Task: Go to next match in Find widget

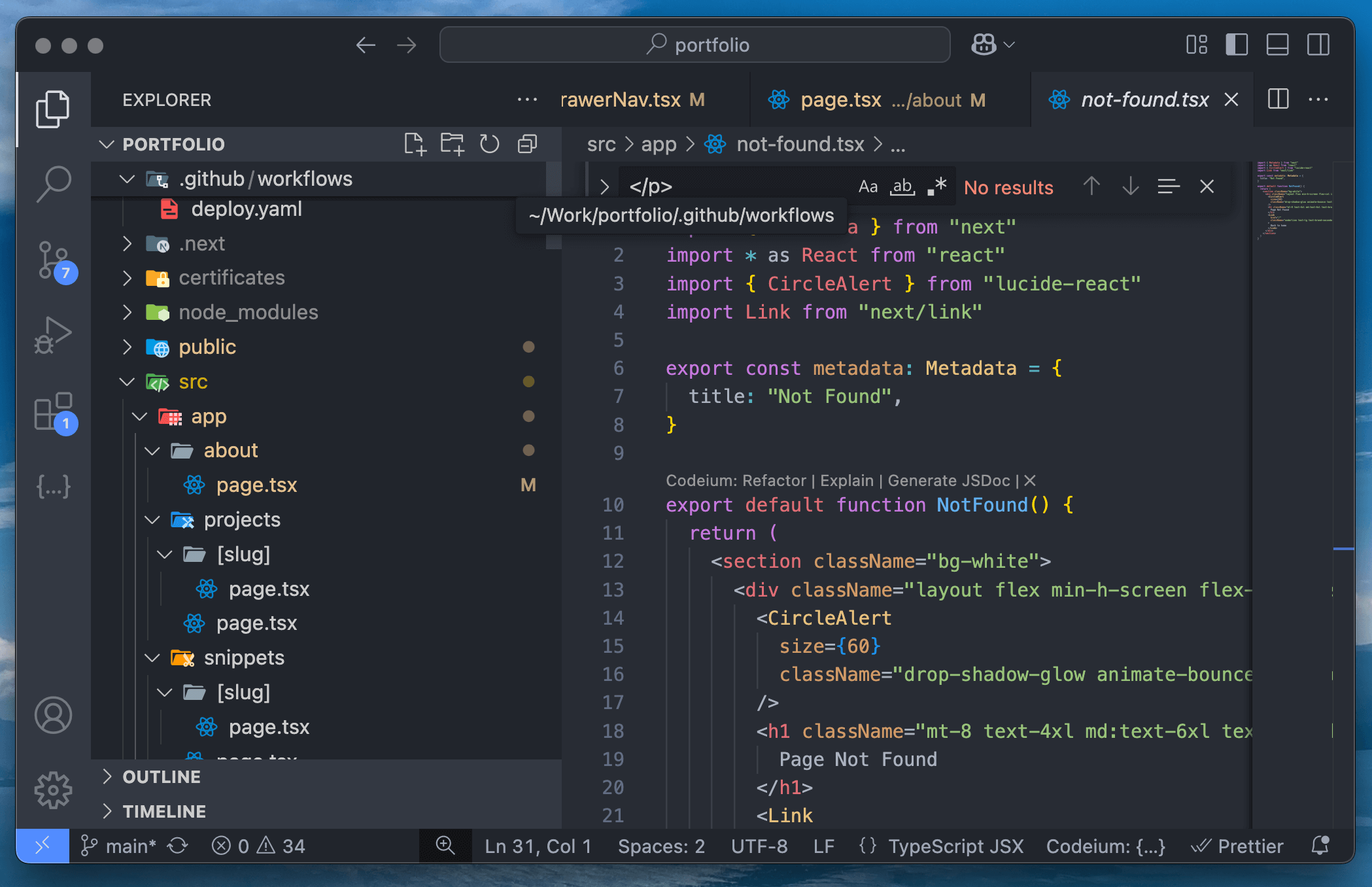Action: click(1131, 187)
